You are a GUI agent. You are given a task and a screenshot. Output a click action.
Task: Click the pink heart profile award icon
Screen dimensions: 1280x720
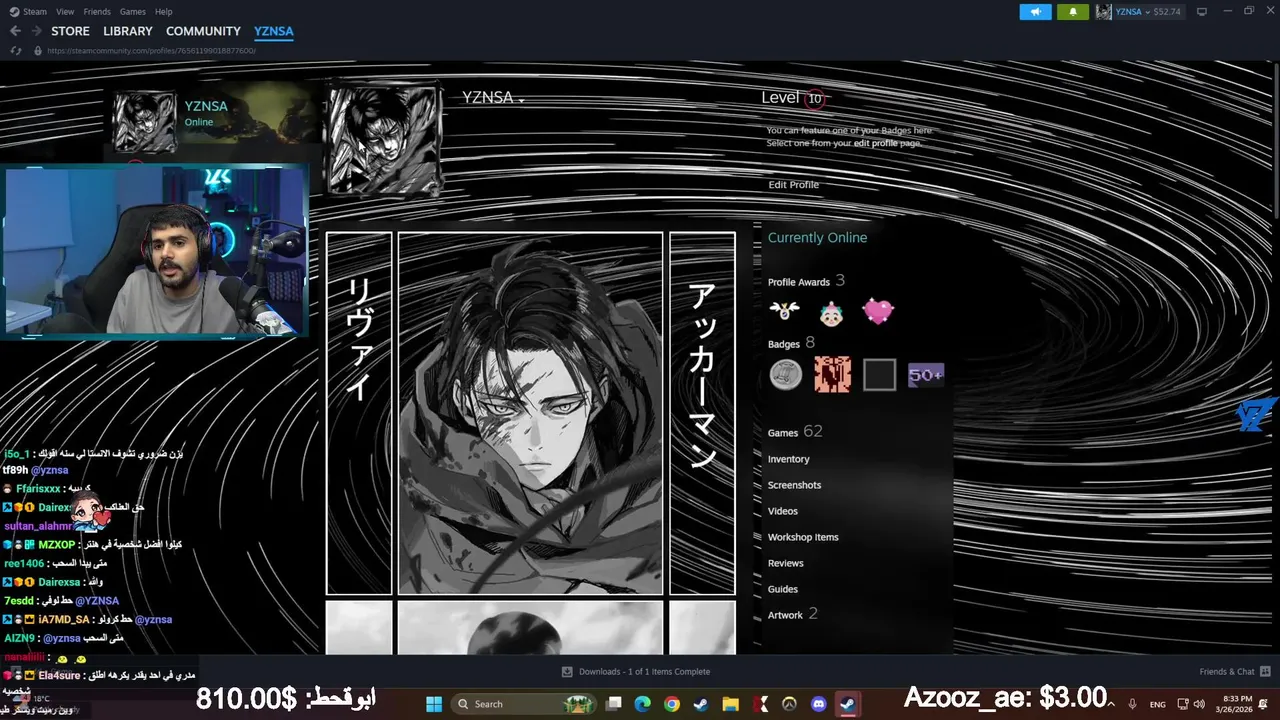click(878, 311)
